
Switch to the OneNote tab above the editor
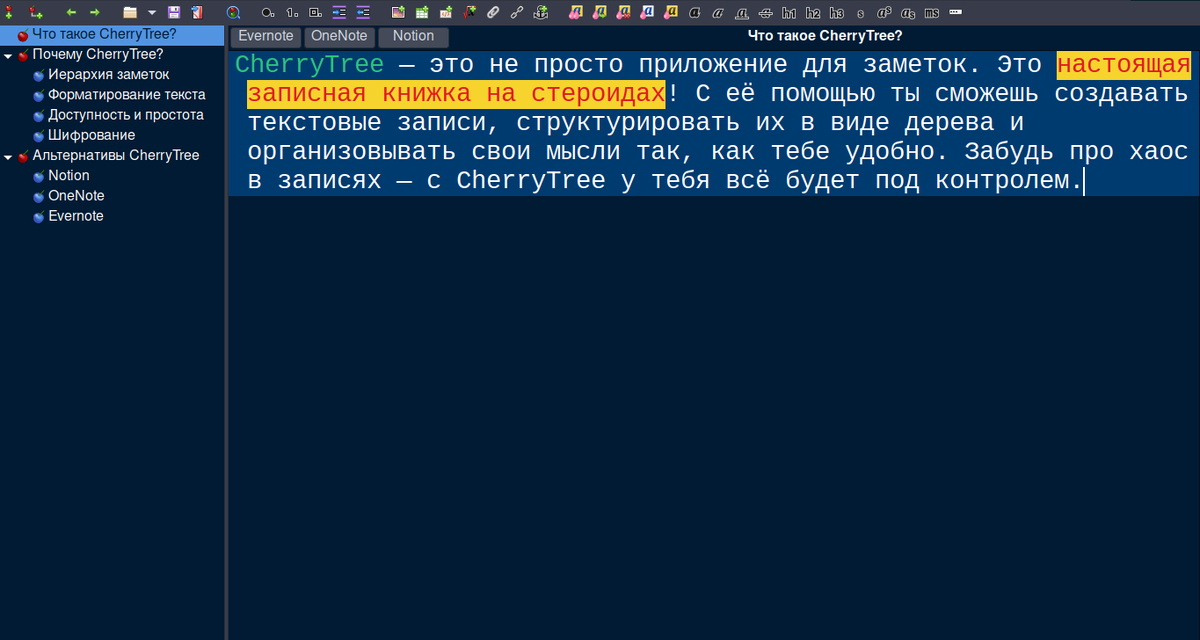pyautogui.click(x=340, y=37)
